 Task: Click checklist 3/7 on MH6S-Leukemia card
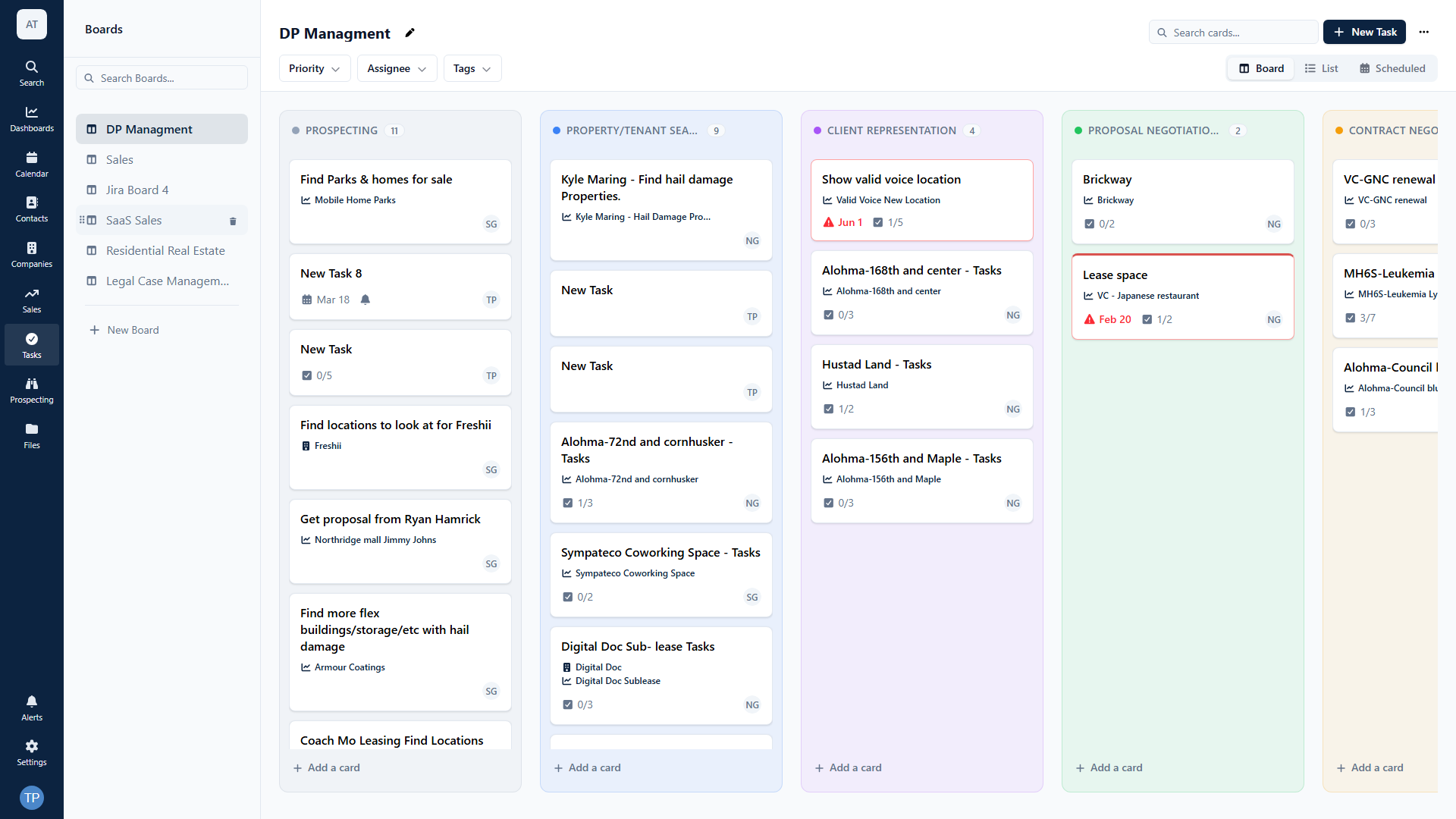click(x=1360, y=318)
